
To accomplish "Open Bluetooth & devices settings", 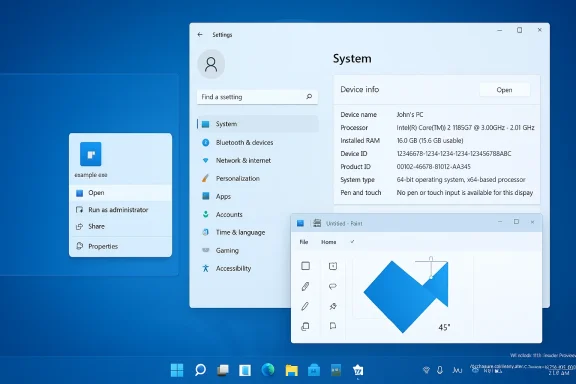I will click(258, 142).
